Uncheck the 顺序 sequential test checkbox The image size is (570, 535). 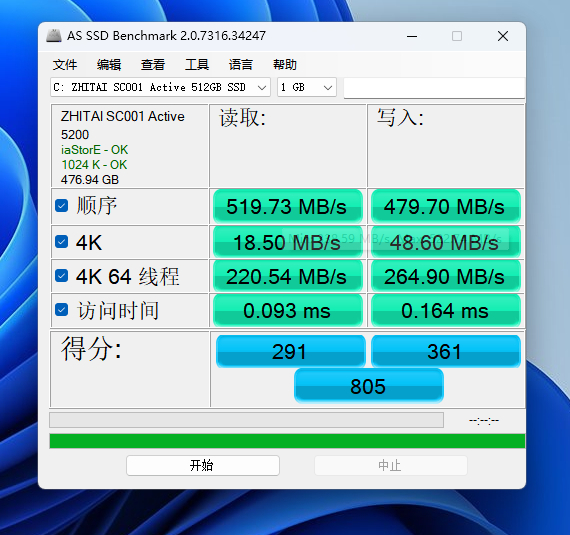click(x=61, y=205)
